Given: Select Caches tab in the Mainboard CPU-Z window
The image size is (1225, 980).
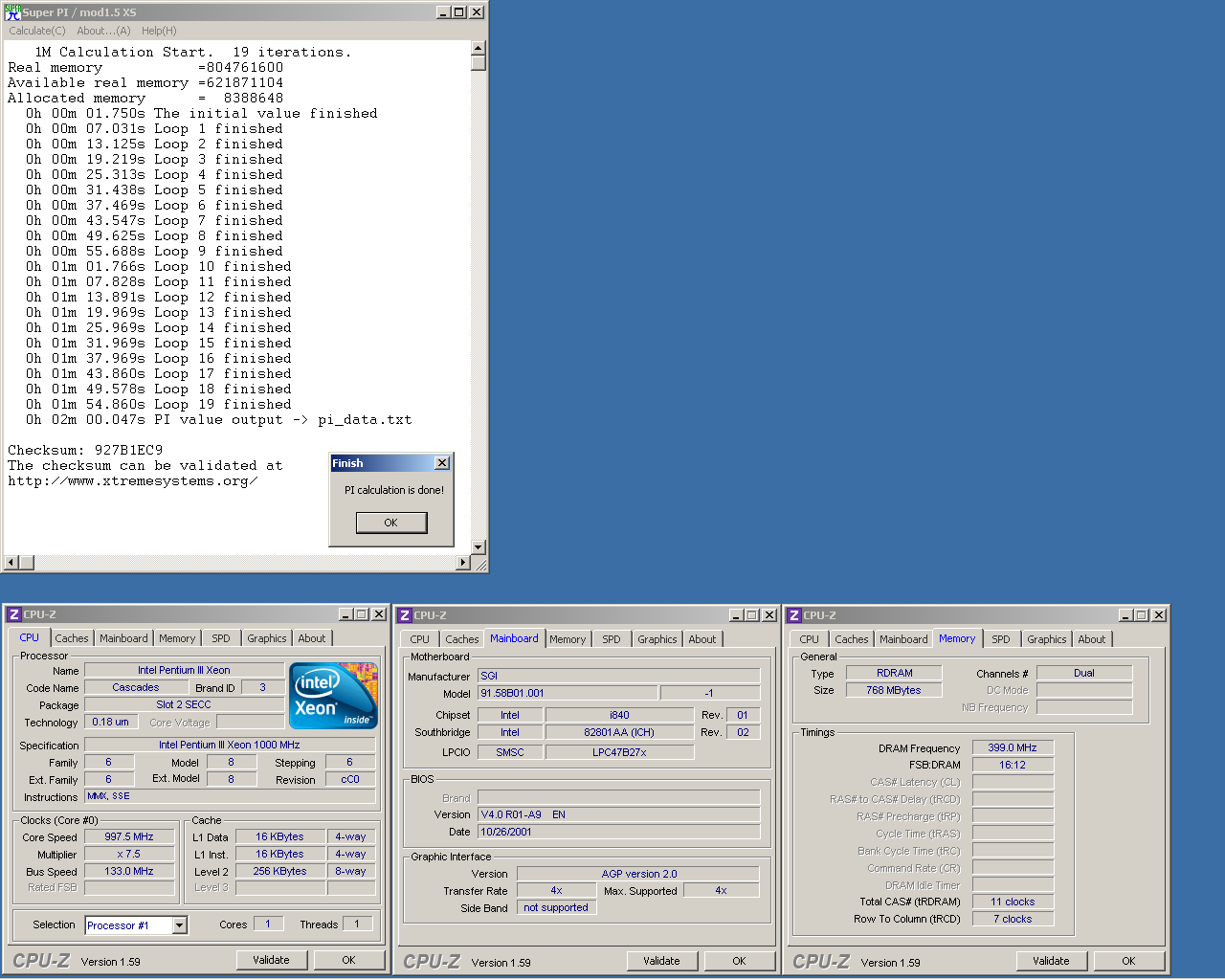Looking at the screenshot, I should (462, 639).
